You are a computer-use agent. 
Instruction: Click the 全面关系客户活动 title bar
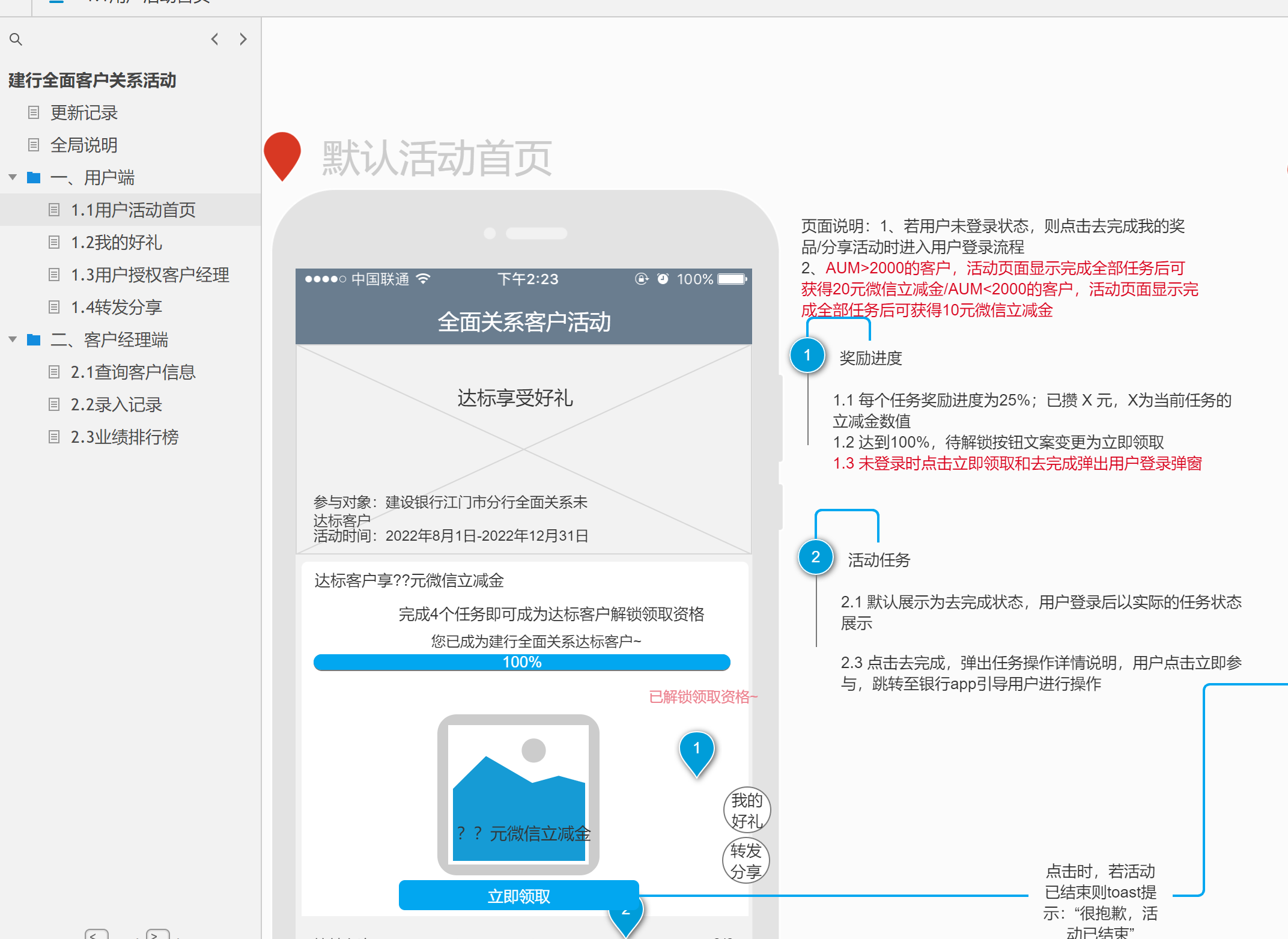(523, 321)
